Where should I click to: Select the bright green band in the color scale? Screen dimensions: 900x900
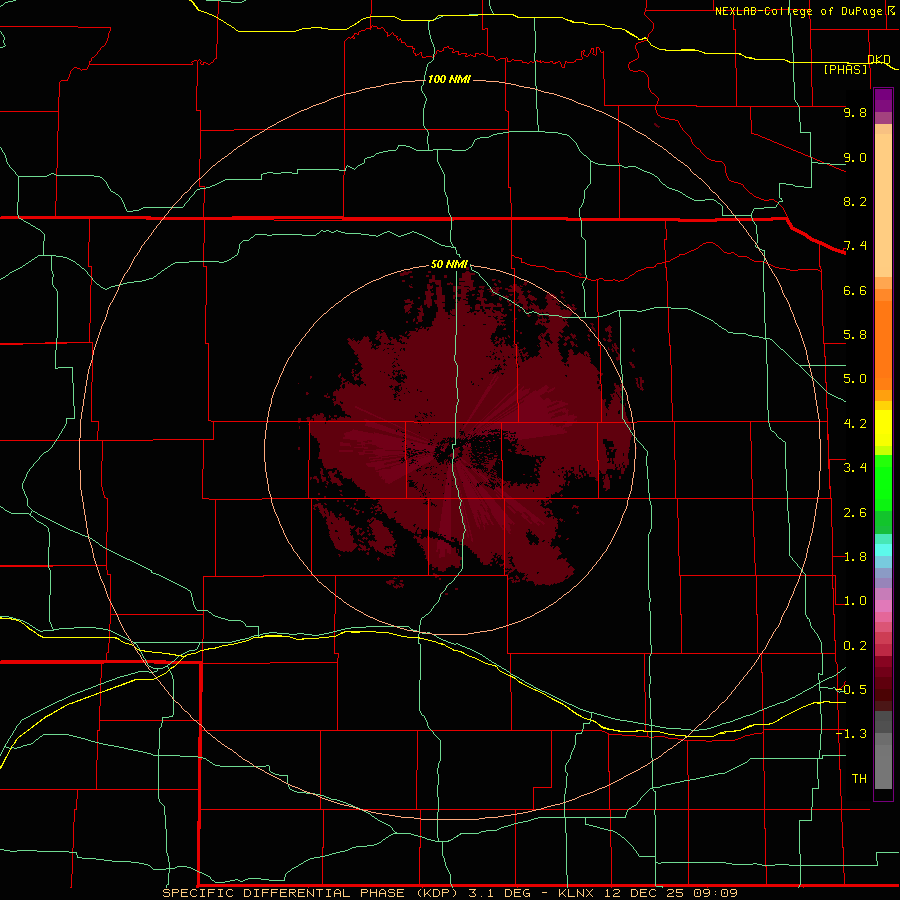pos(883,483)
